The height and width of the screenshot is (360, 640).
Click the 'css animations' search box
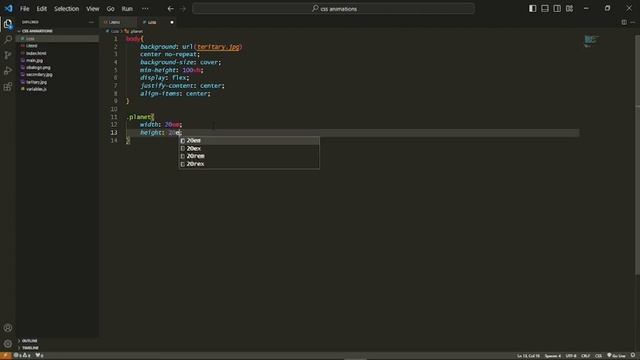(x=333, y=9)
